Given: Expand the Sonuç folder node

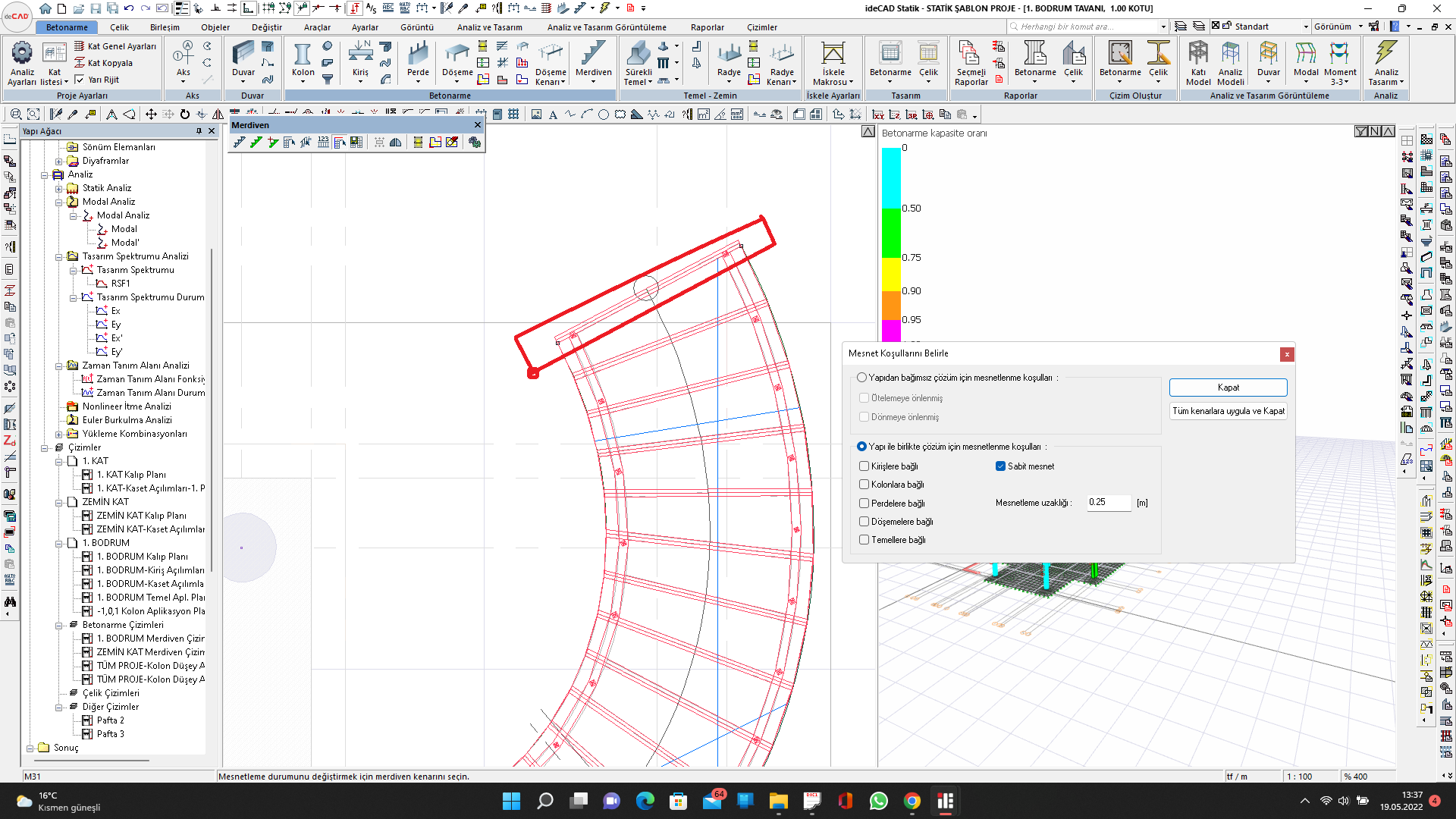Looking at the screenshot, I should pos(30,748).
